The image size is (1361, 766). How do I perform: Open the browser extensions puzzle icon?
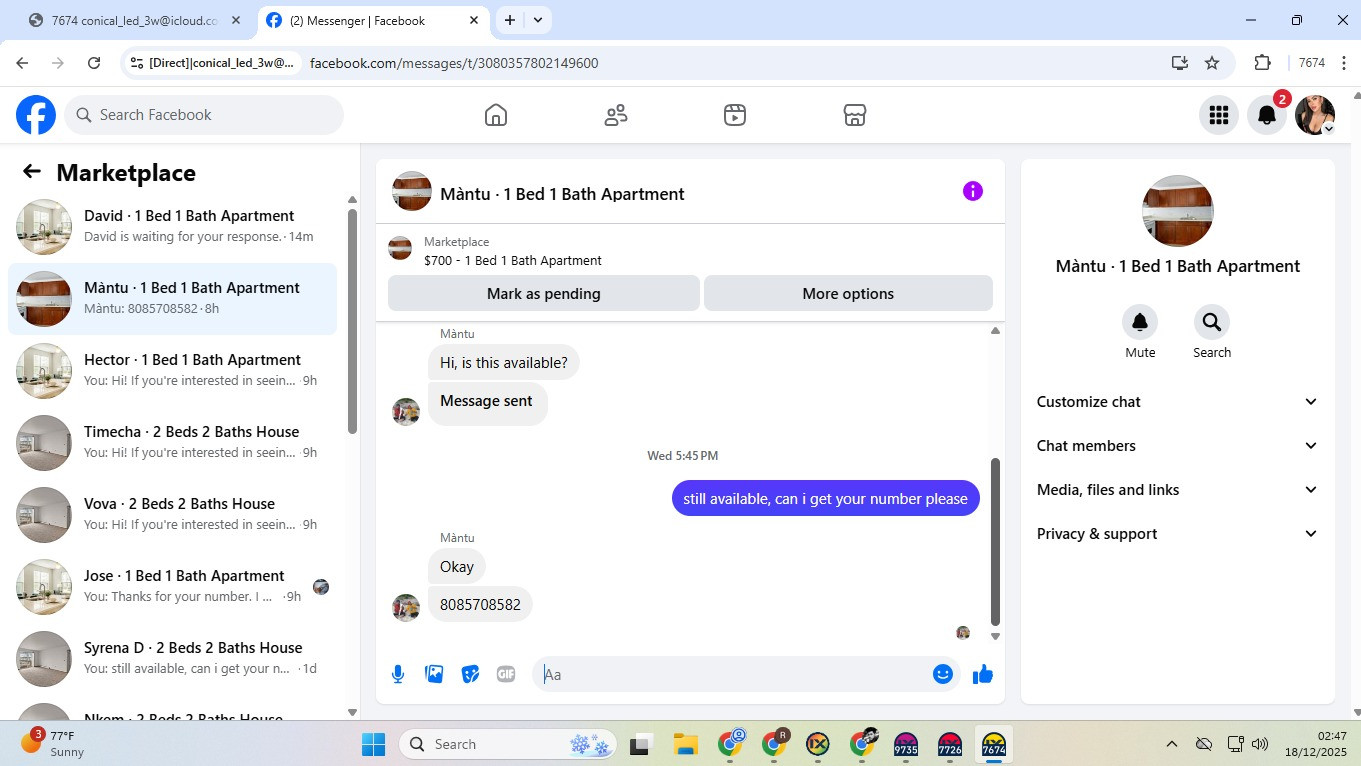tap(1262, 63)
